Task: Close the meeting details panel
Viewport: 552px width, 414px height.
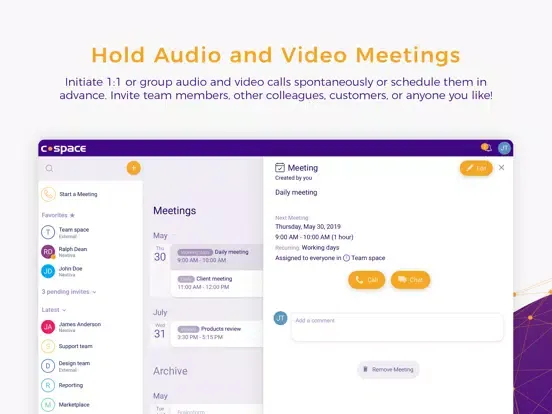Action: click(x=502, y=168)
